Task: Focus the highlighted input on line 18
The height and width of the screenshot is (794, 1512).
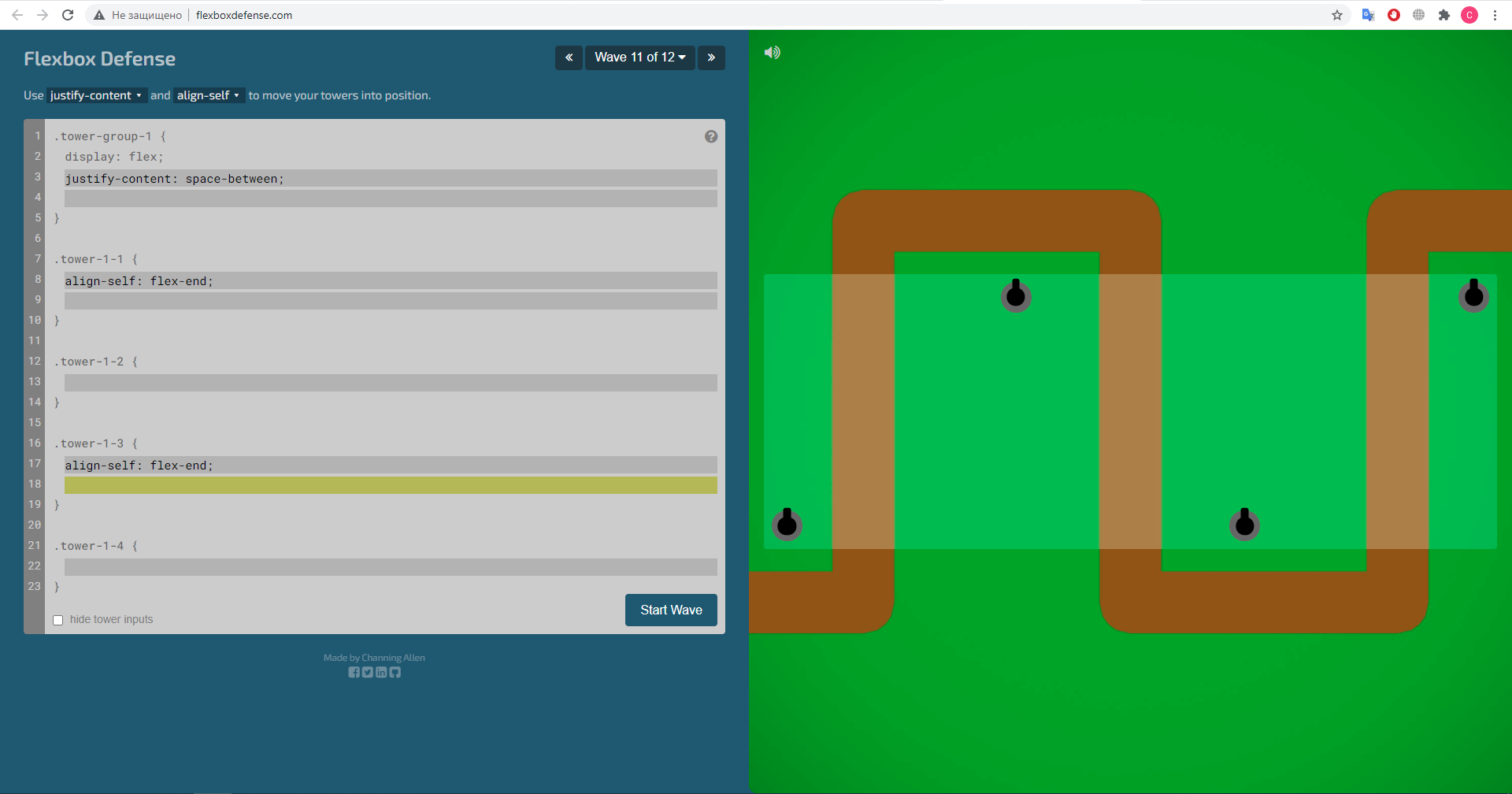Action: [x=391, y=485]
